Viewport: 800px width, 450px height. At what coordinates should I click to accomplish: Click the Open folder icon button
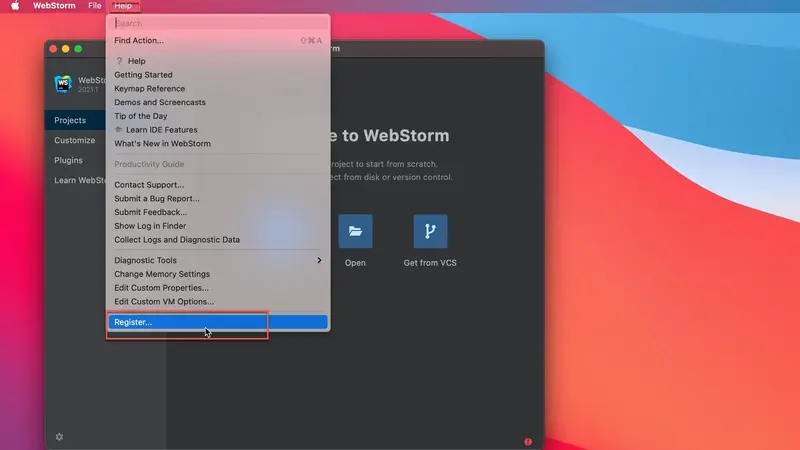click(x=356, y=231)
